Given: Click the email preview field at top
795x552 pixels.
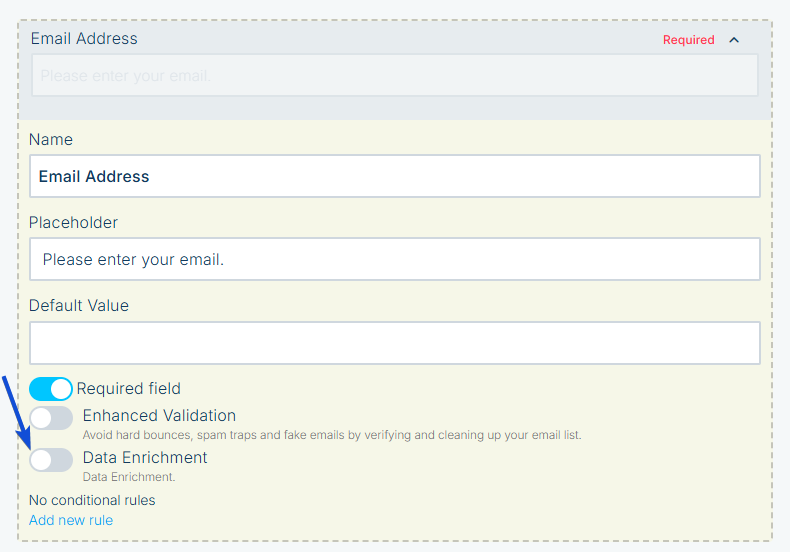Looking at the screenshot, I should 394,76.
